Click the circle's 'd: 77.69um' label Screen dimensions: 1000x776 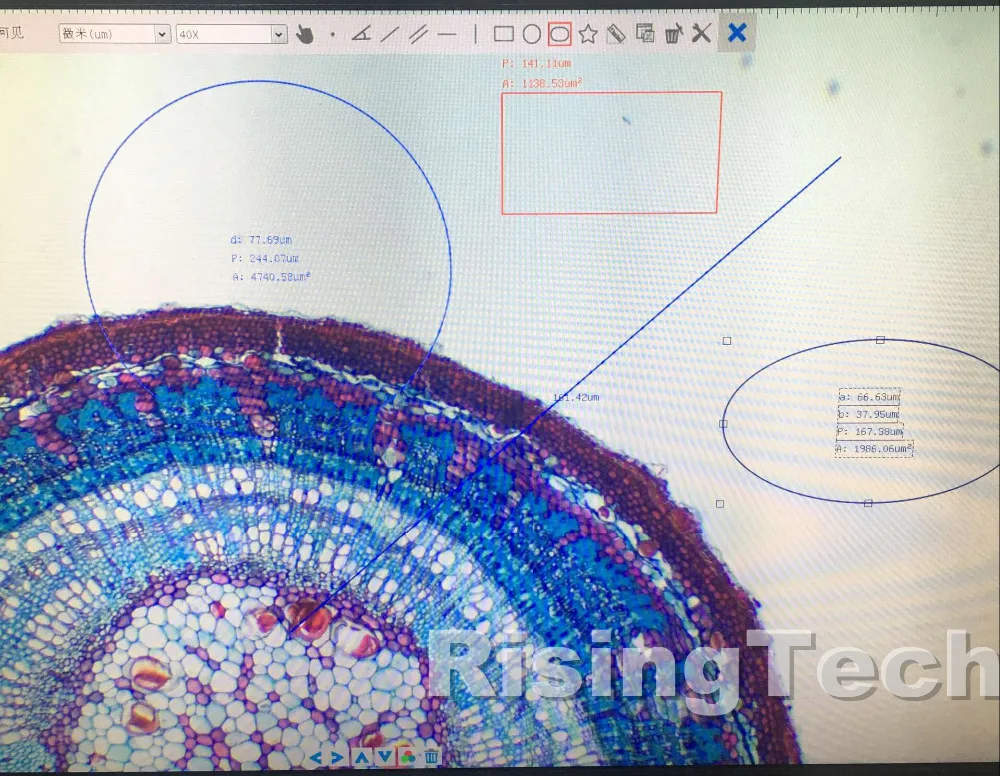(261, 240)
